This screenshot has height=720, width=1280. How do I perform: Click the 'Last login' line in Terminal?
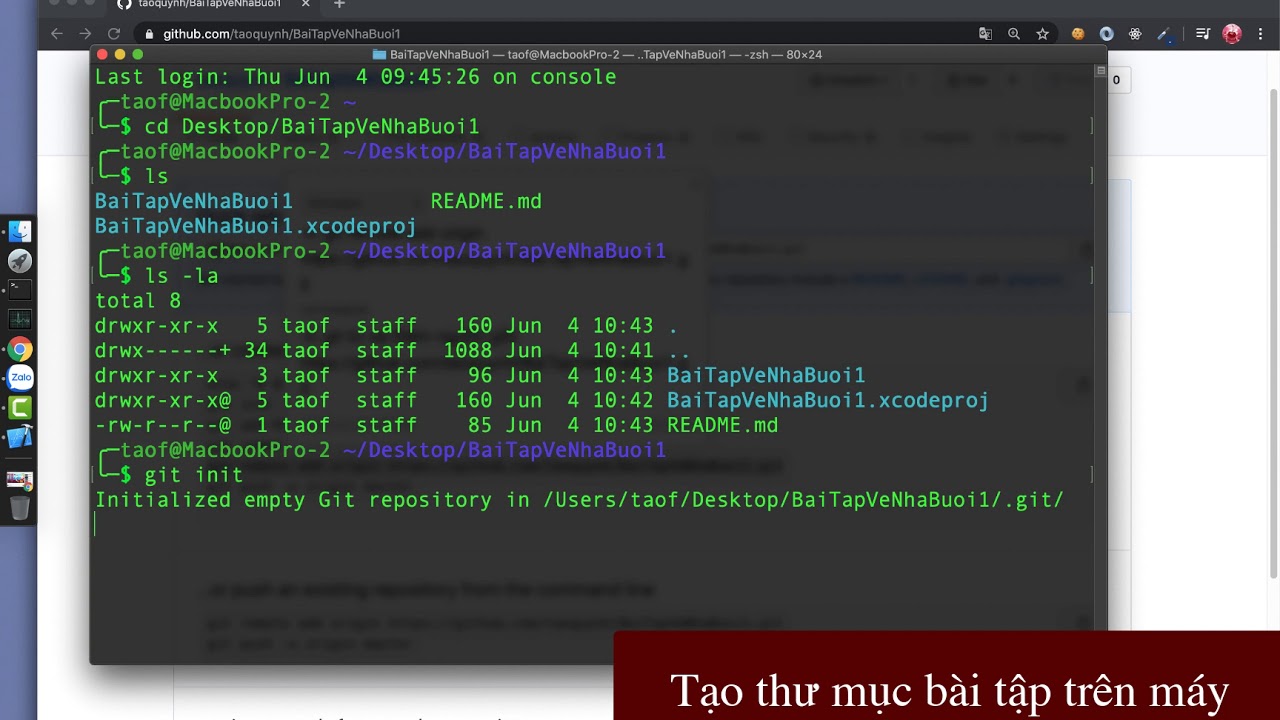(355, 77)
